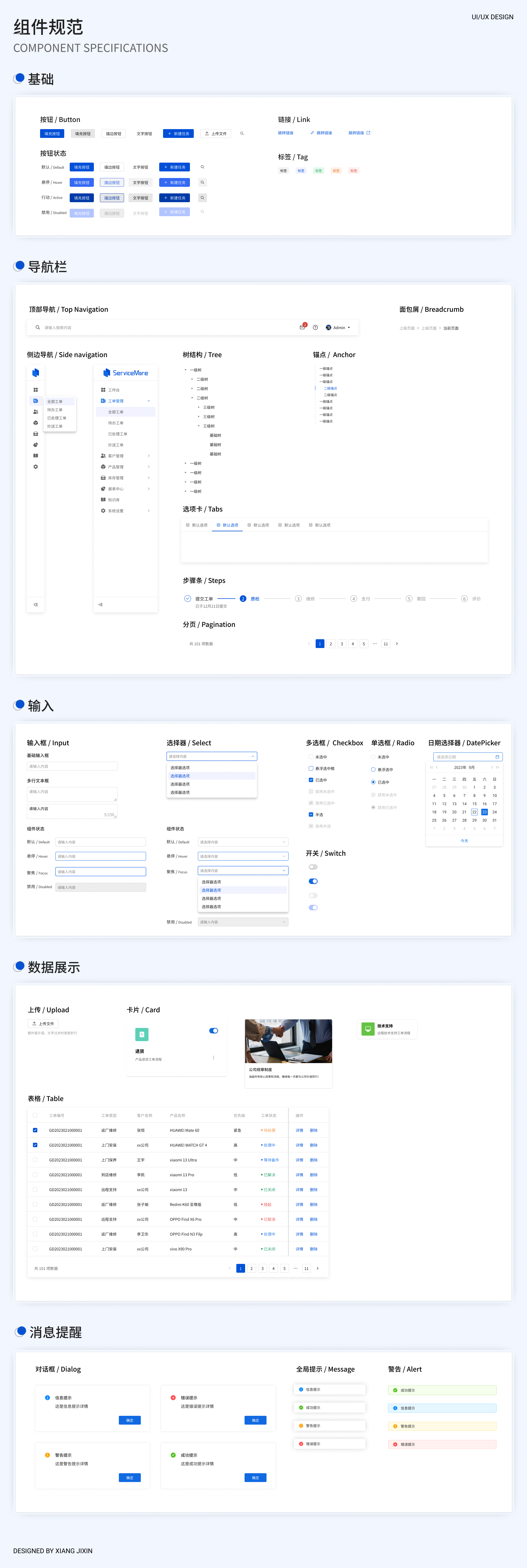Select 待办工单 in the expanded ServiceMore menu
Viewport: 527px width, 1568px height.
click(x=116, y=423)
